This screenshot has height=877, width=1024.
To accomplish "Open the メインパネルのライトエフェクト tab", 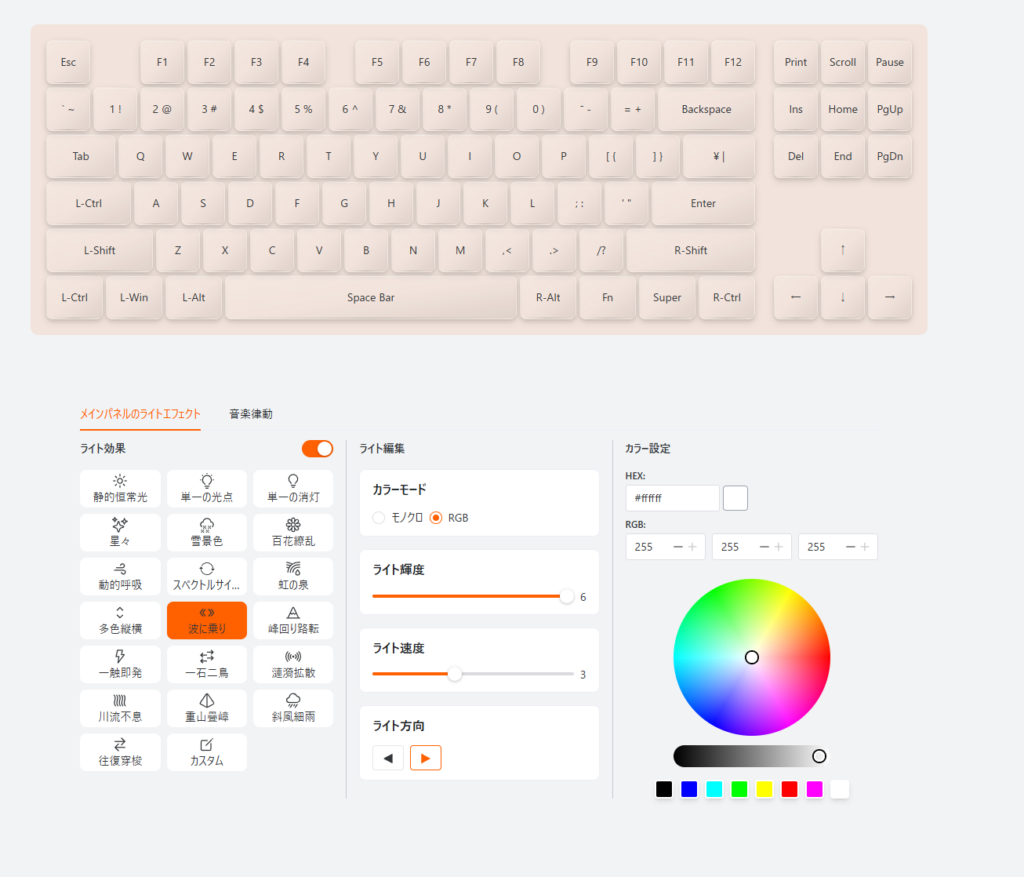I will click(140, 413).
